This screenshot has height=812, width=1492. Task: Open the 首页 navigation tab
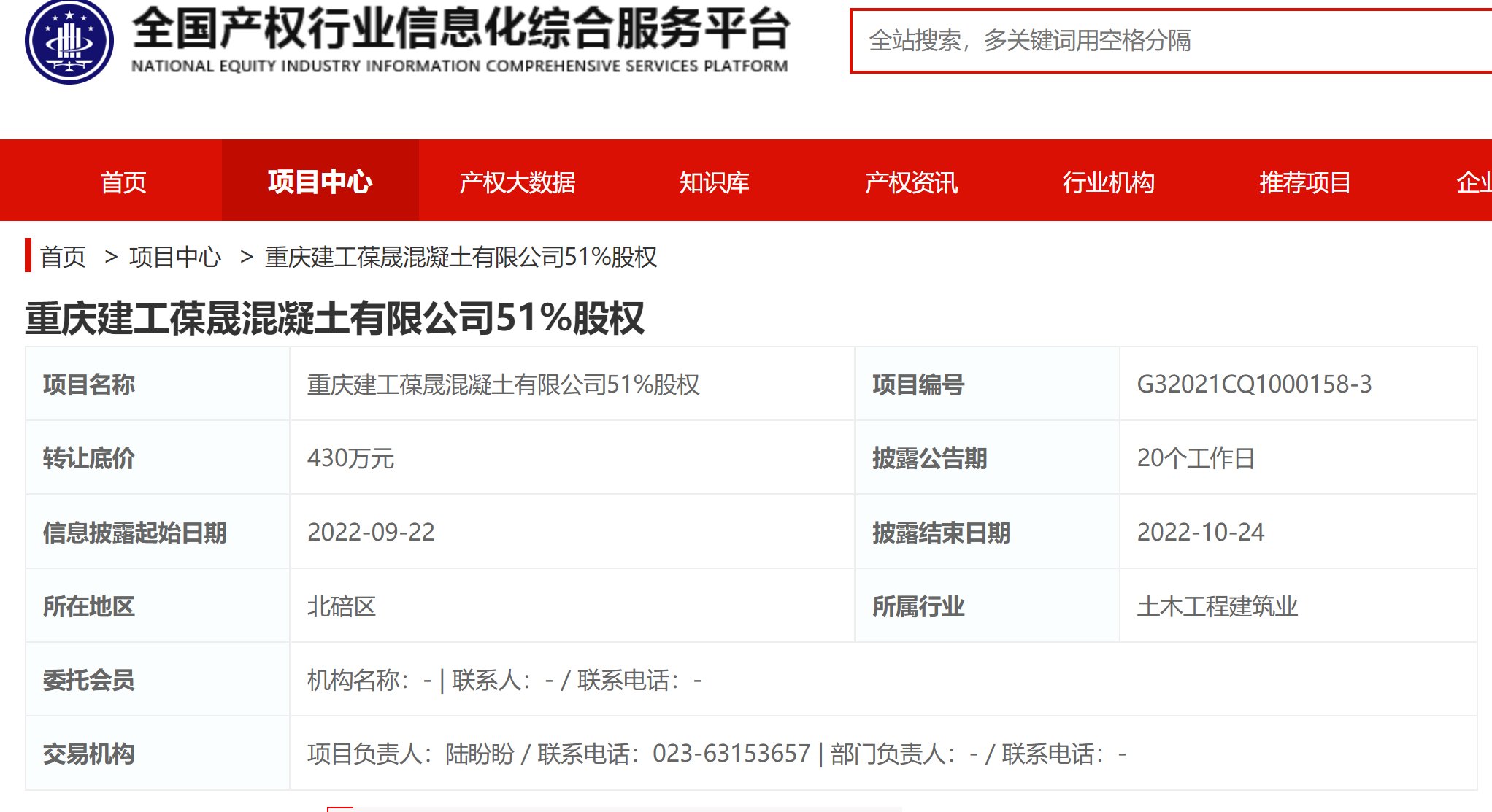point(123,182)
